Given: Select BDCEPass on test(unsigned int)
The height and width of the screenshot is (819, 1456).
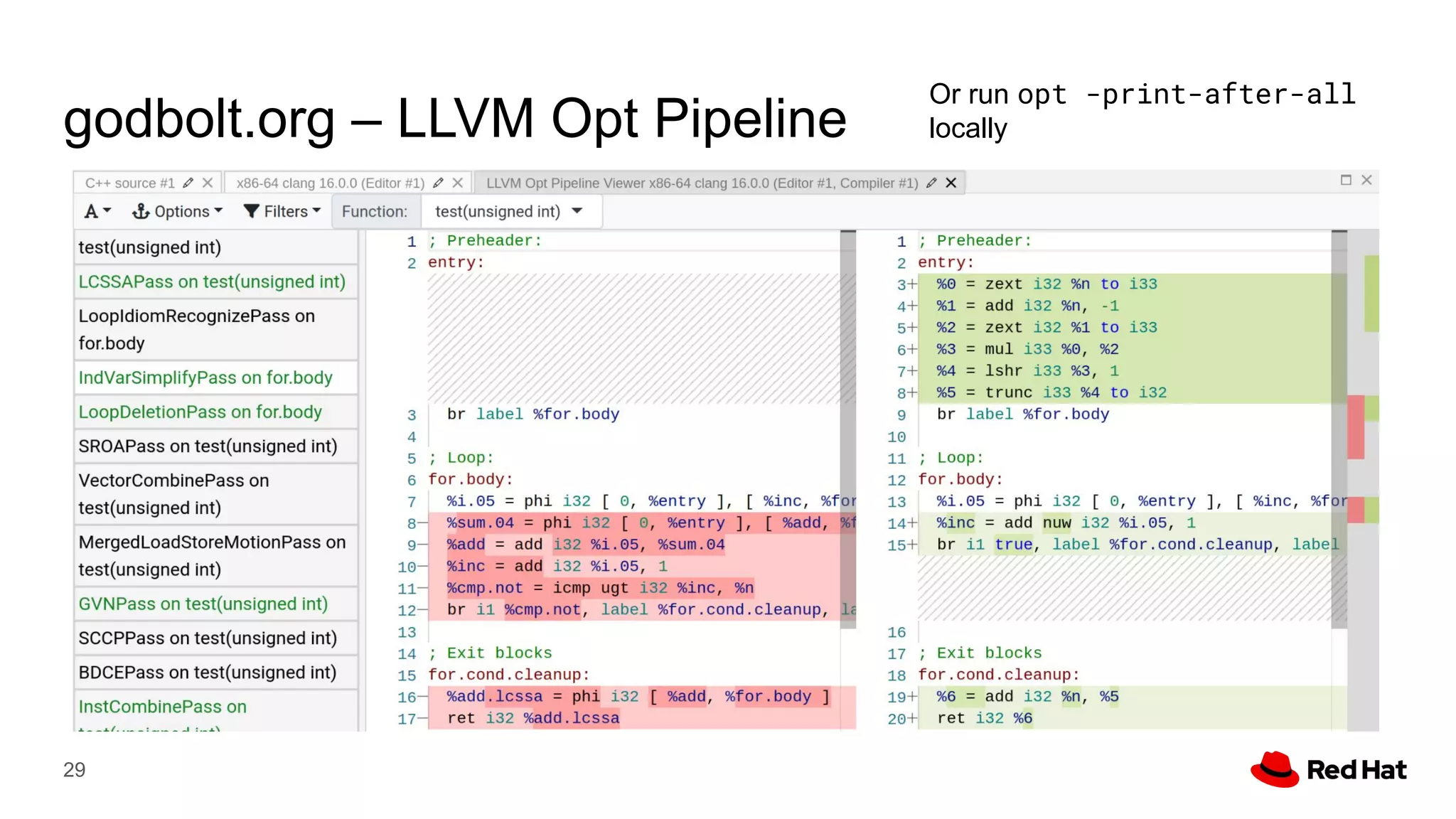Looking at the screenshot, I should (216, 672).
